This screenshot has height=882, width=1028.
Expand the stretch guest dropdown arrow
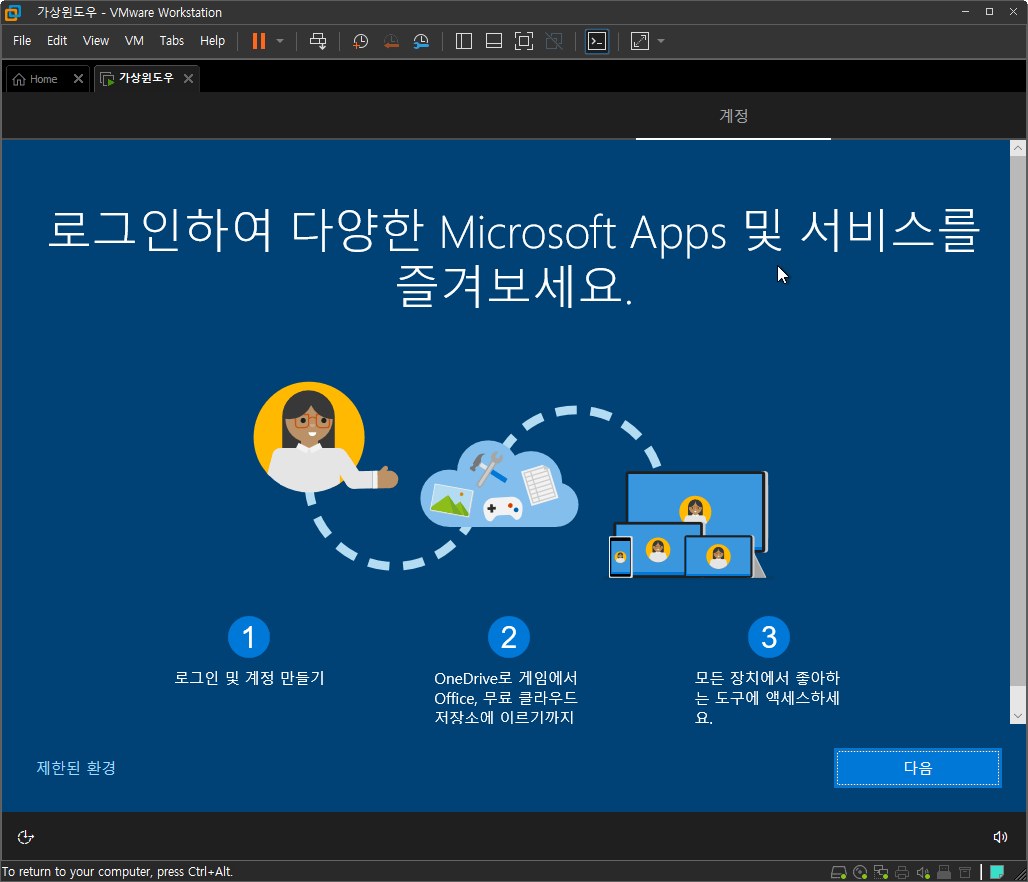(x=661, y=41)
